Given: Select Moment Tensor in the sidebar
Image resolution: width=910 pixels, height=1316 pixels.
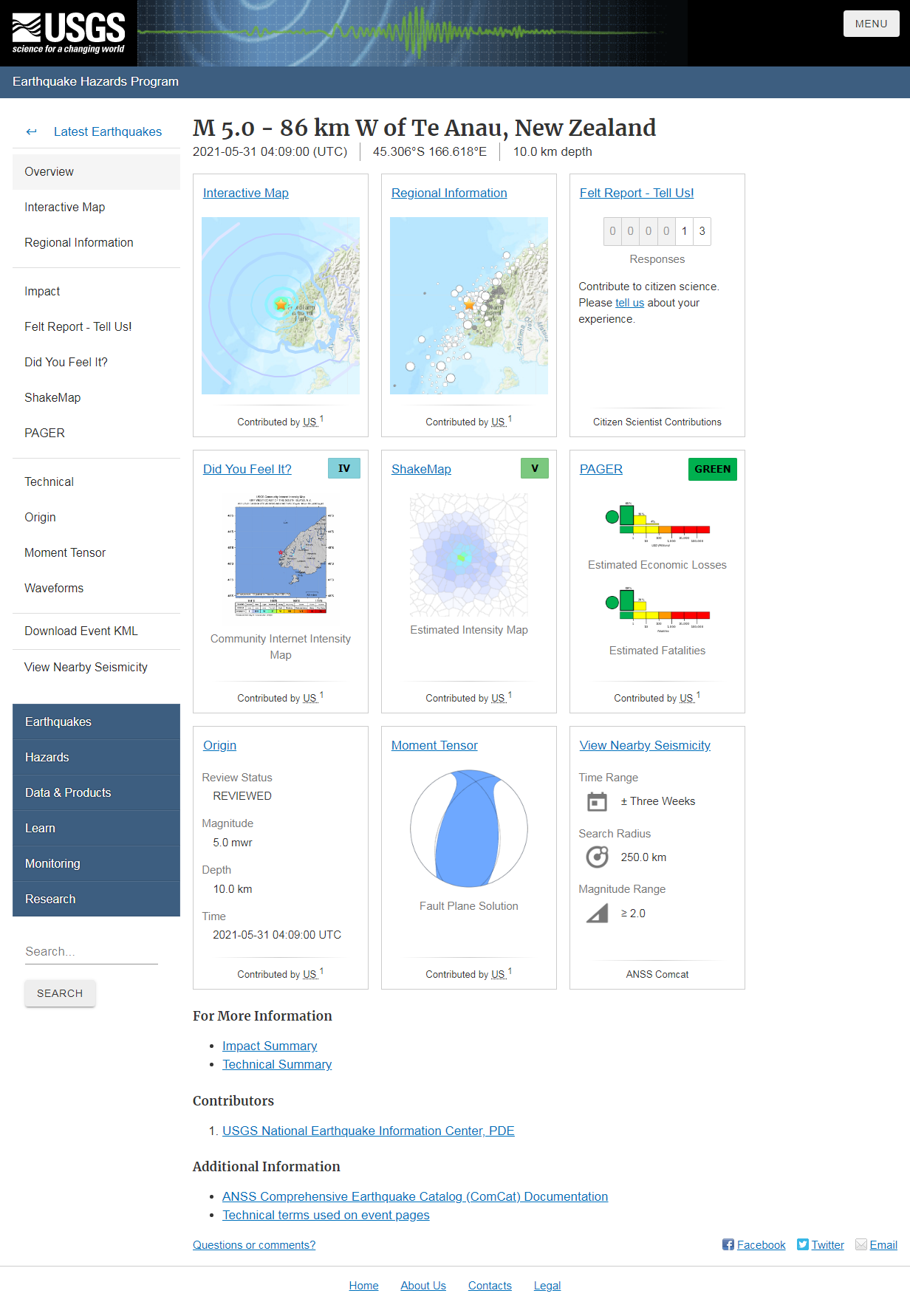Looking at the screenshot, I should pos(65,553).
